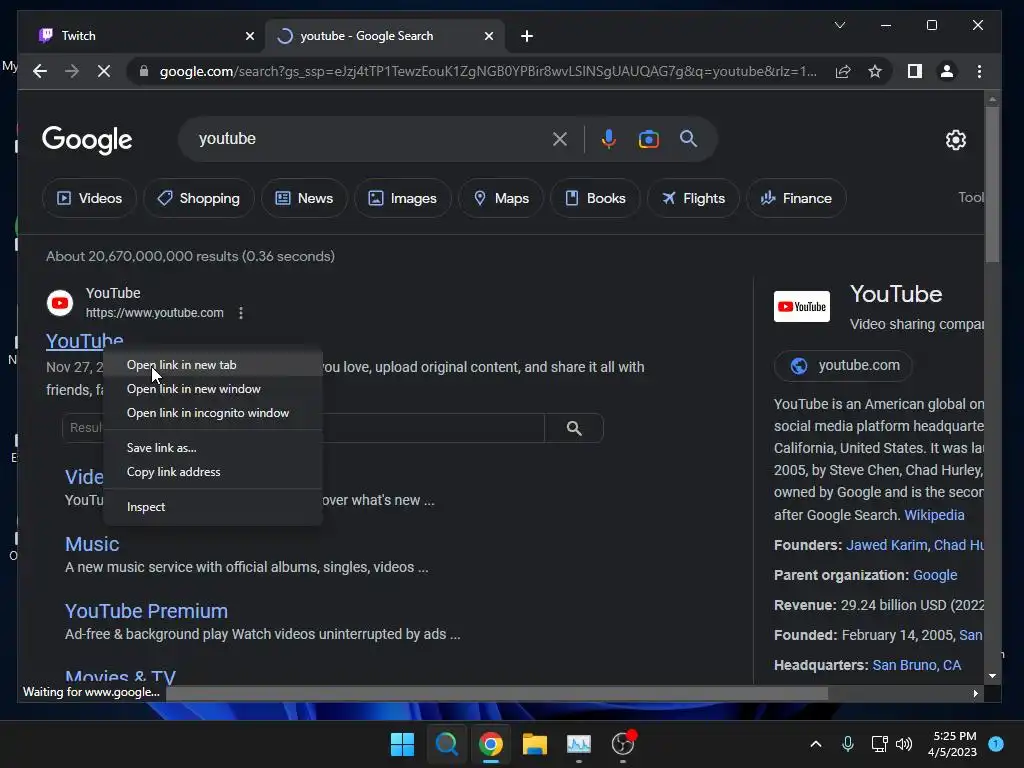1024x768 pixels.
Task: Open Google quick settings gear
Action: [x=956, y=140]
